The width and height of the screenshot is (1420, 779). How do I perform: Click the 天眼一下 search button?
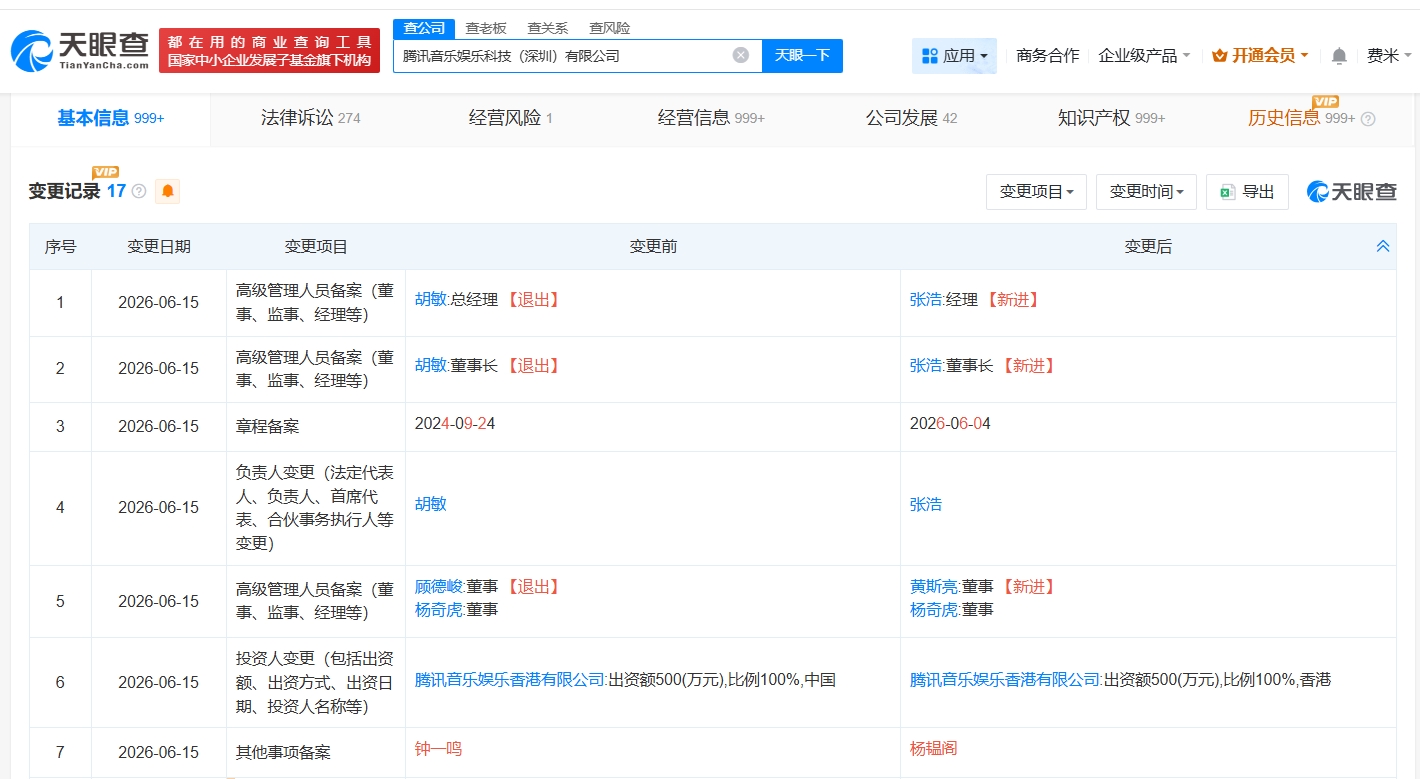coord(802,56)
